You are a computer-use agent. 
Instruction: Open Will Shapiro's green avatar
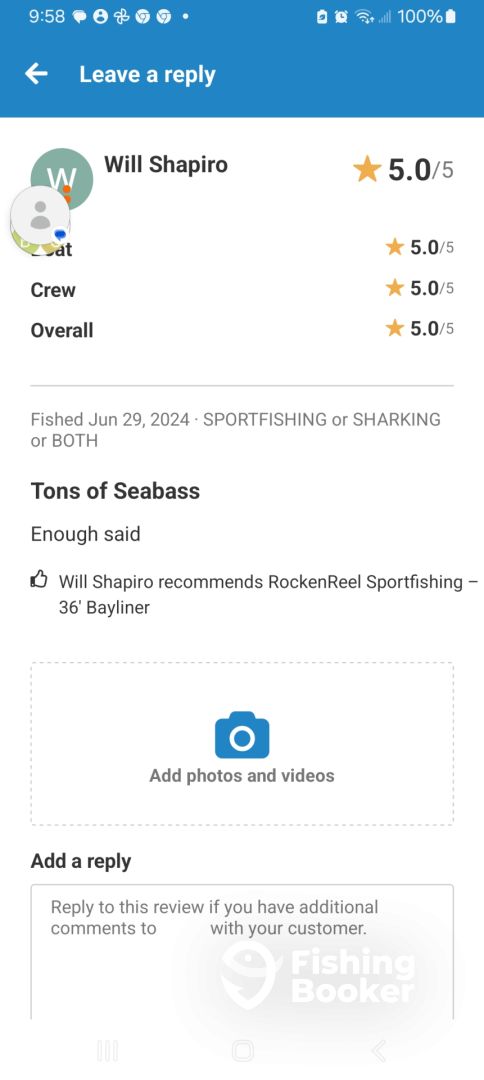62,178
